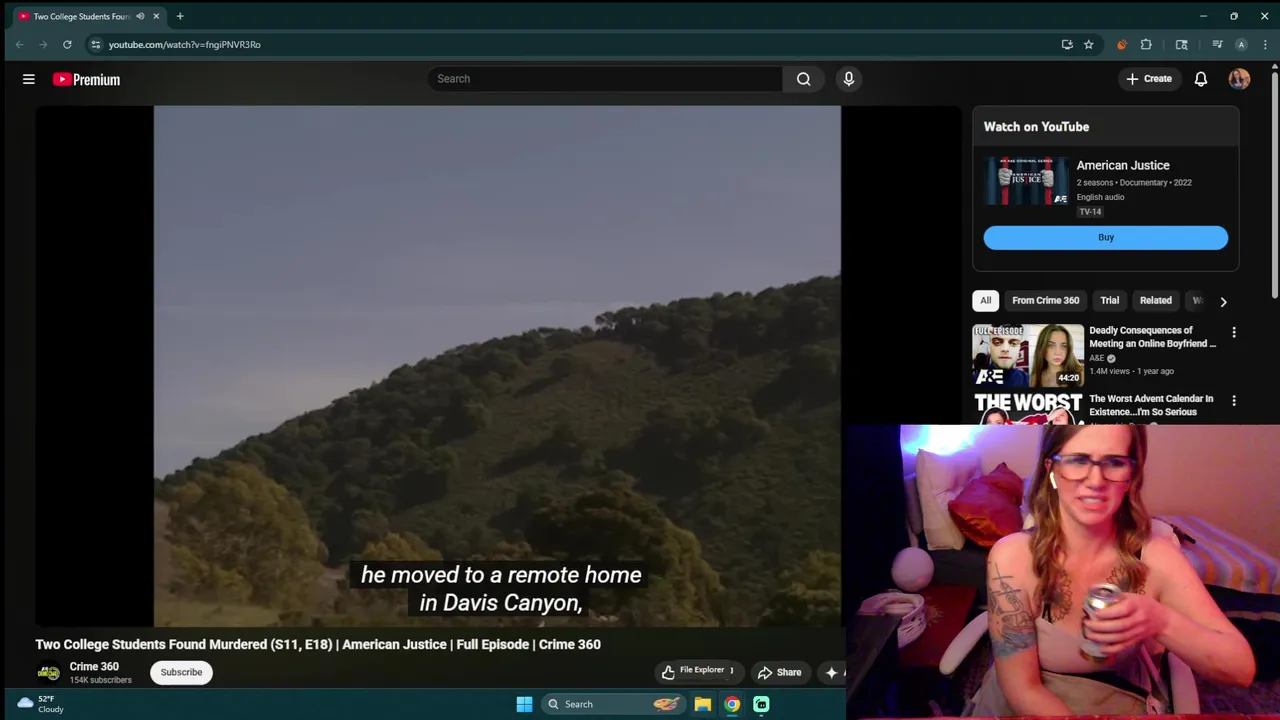
Task: Open options for Worst Advent Calendar video
Action: tap(1234, 400)
